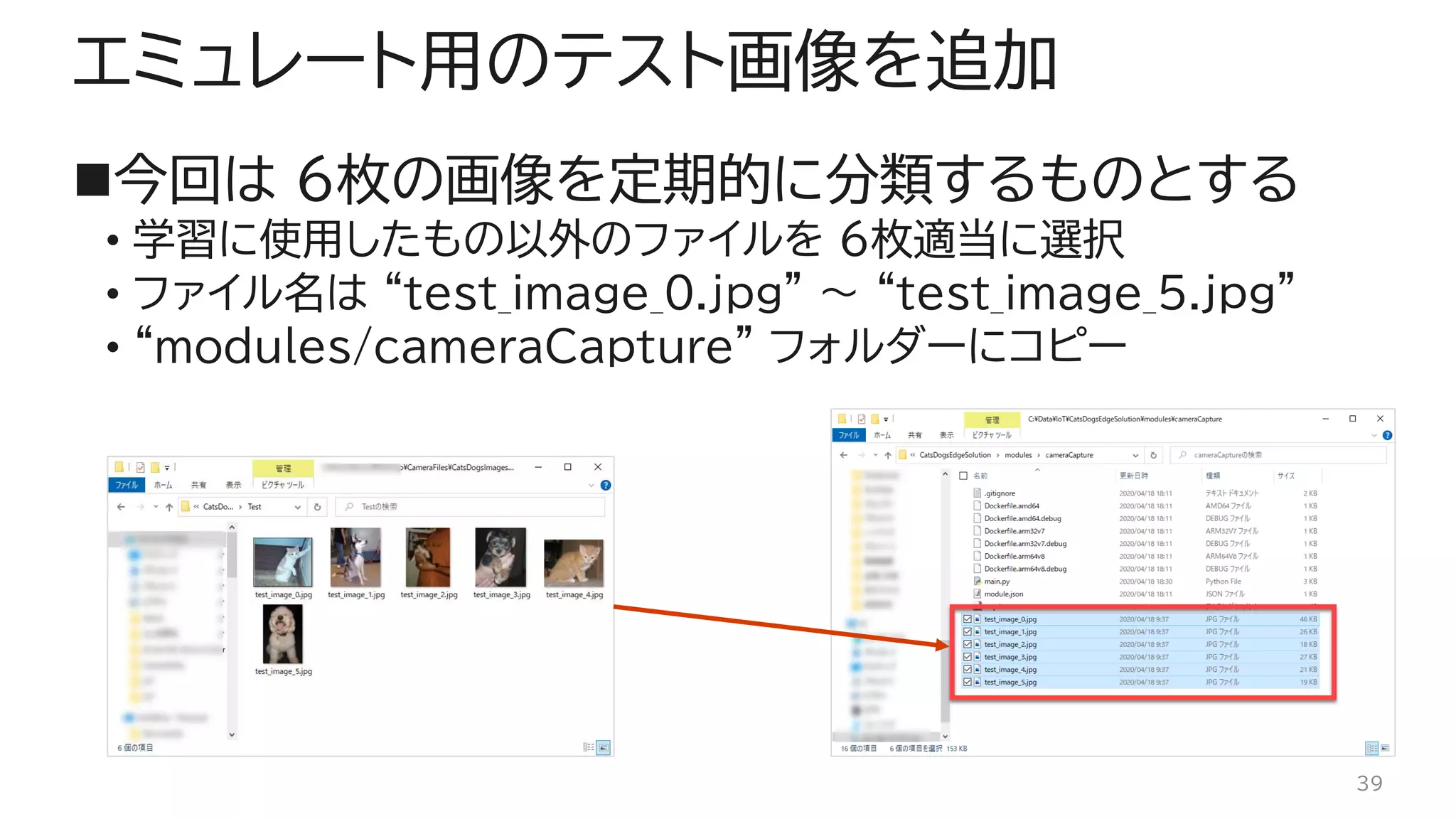Select the Dockerfile.arm64v8.debug file row

[1145, 569]
